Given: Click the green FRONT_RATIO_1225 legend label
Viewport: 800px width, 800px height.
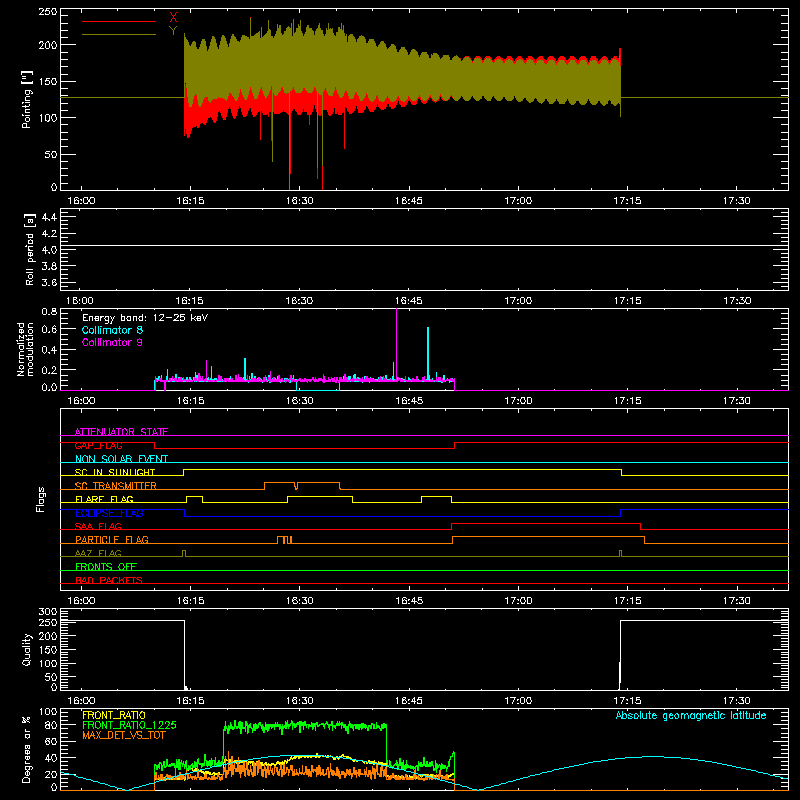Looking at the screenshot, I should [x=130, y=725].
